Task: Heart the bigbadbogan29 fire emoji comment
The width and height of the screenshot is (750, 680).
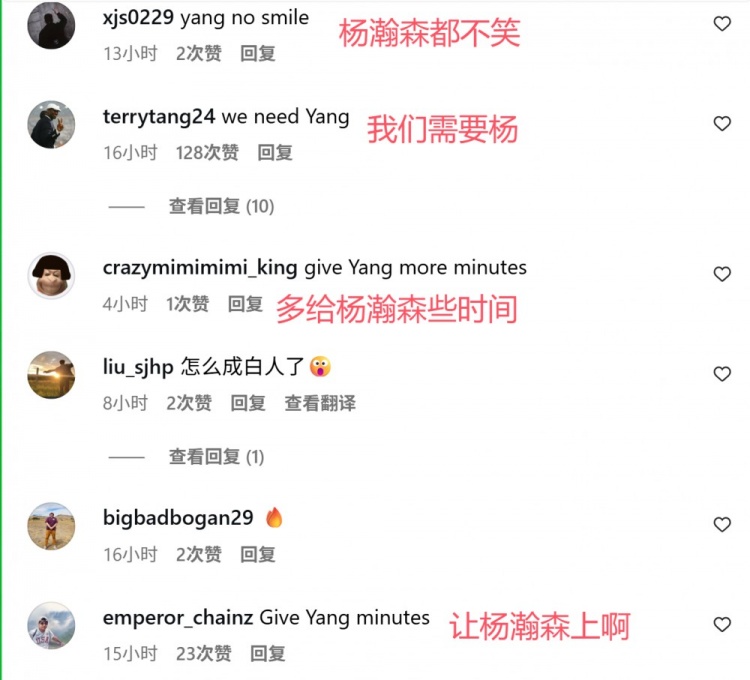Action: (x=722, y=524)
